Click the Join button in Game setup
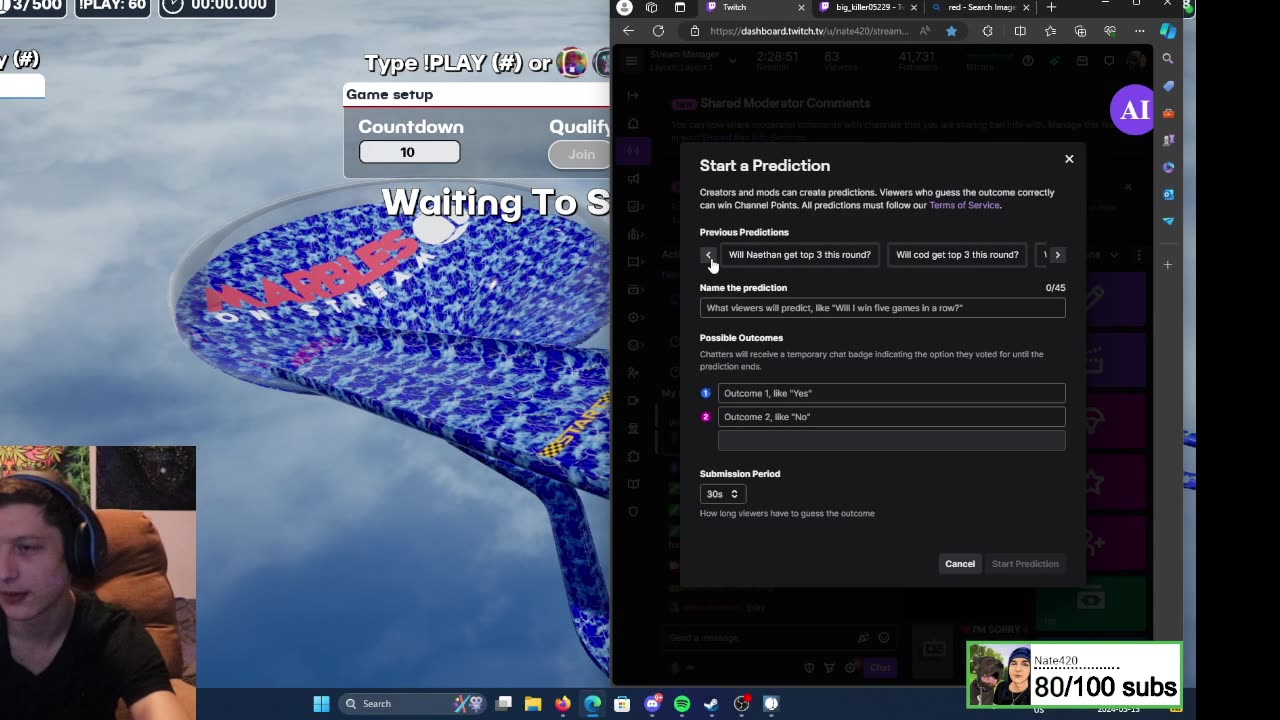Viewport: 1280px width, 720px height. coord(580,154)
